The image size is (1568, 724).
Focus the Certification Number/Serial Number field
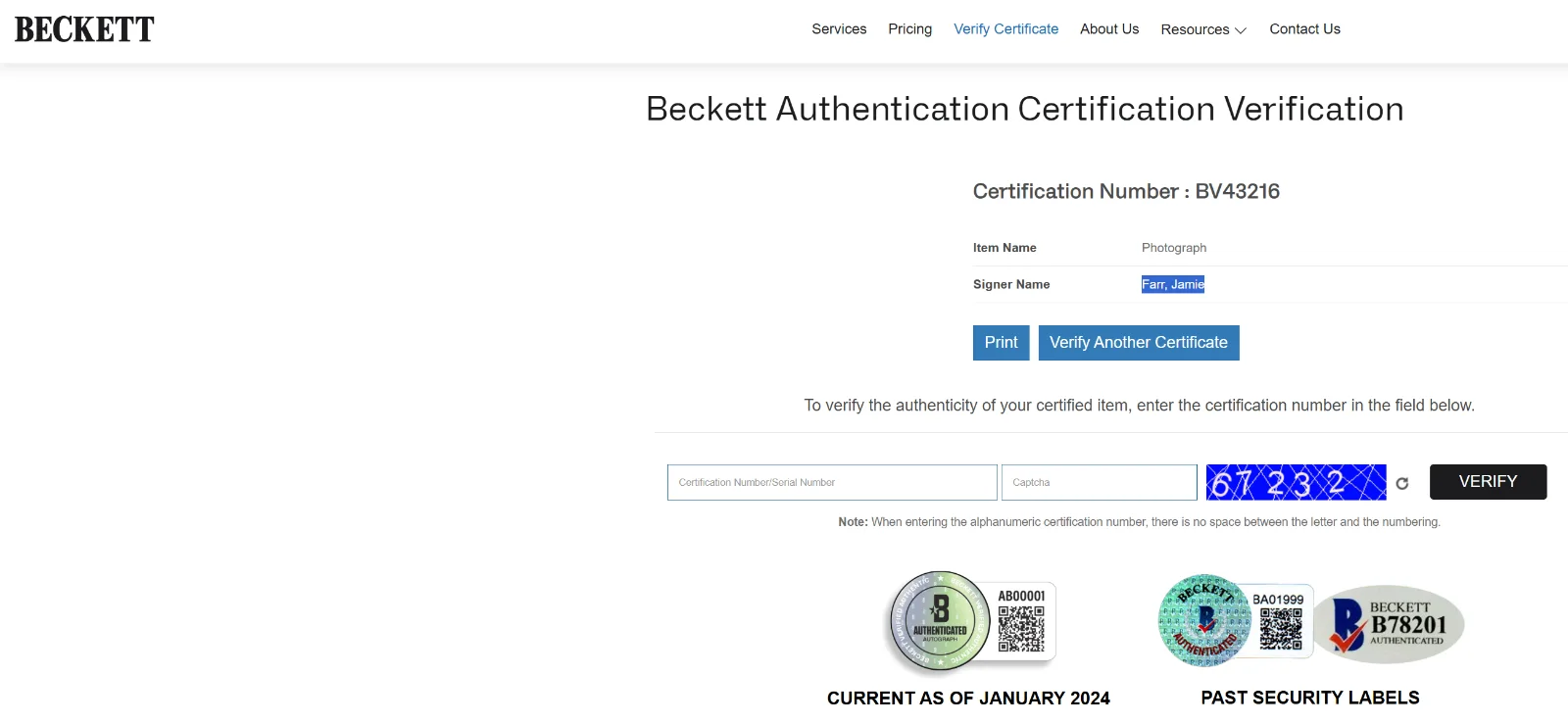[x=832, y=482]
